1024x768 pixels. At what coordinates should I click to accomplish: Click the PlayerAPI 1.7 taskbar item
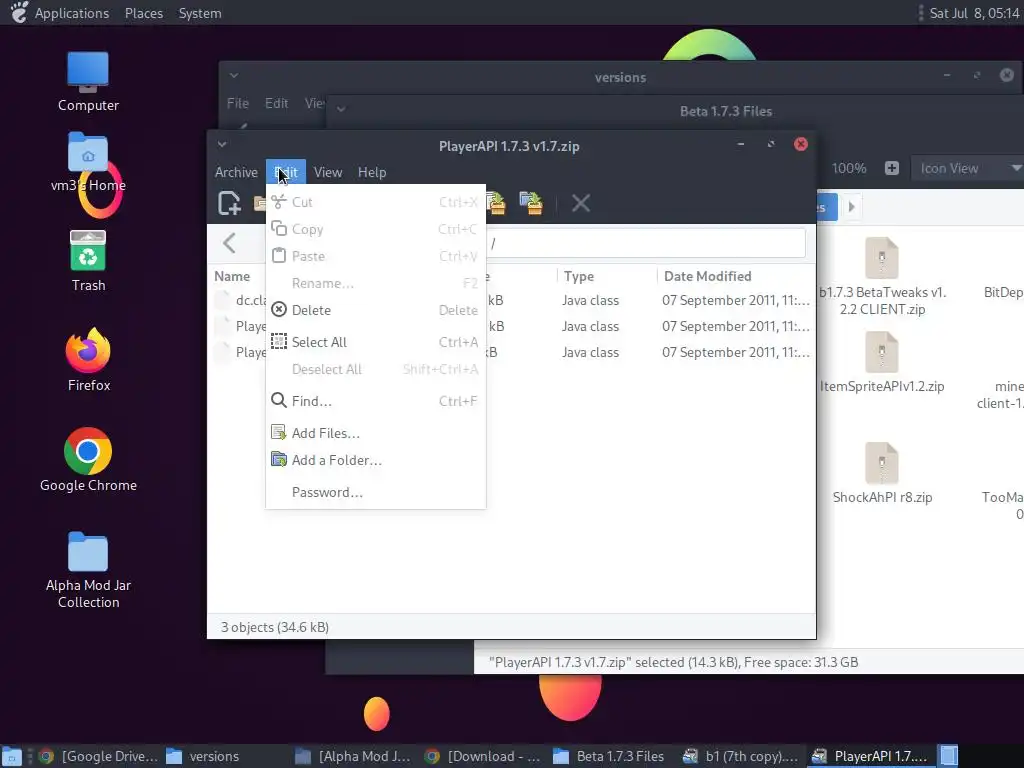click(870, 756)
